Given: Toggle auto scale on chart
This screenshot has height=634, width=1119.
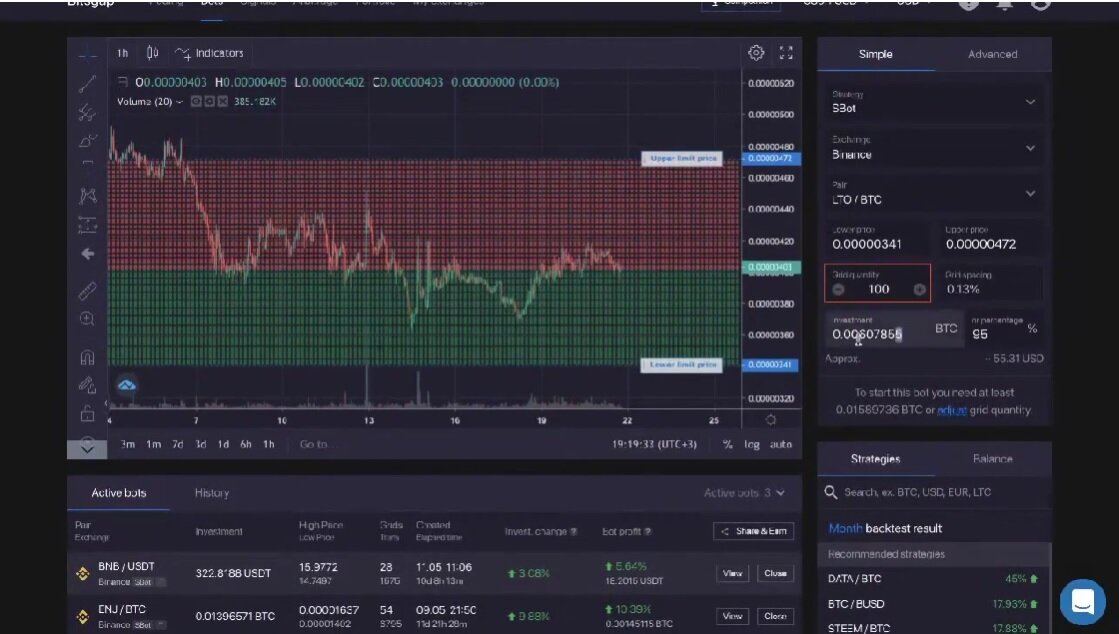Looking at the screenshot, I should (x=781, y=444).
